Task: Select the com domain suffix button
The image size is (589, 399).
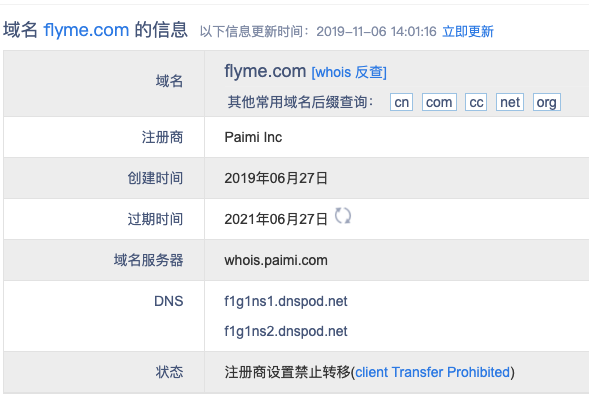Action: pyautogui.click(x=439, y=102)
